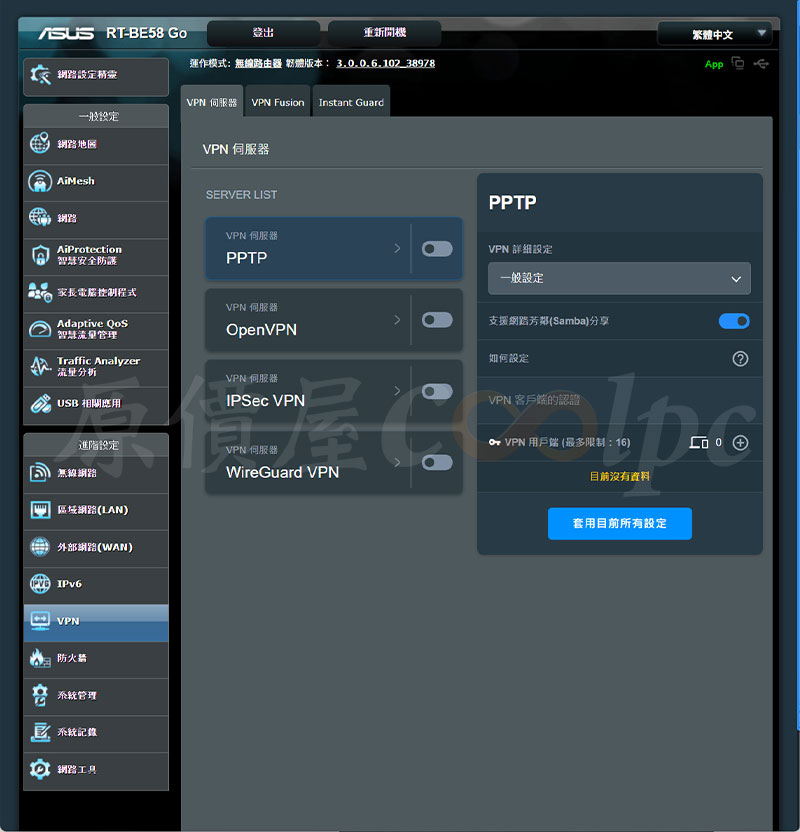Viewport: 800px width, 832px height.
Task: Open the 繁體中文 language dropdown
Action: (x=714, y=34)
